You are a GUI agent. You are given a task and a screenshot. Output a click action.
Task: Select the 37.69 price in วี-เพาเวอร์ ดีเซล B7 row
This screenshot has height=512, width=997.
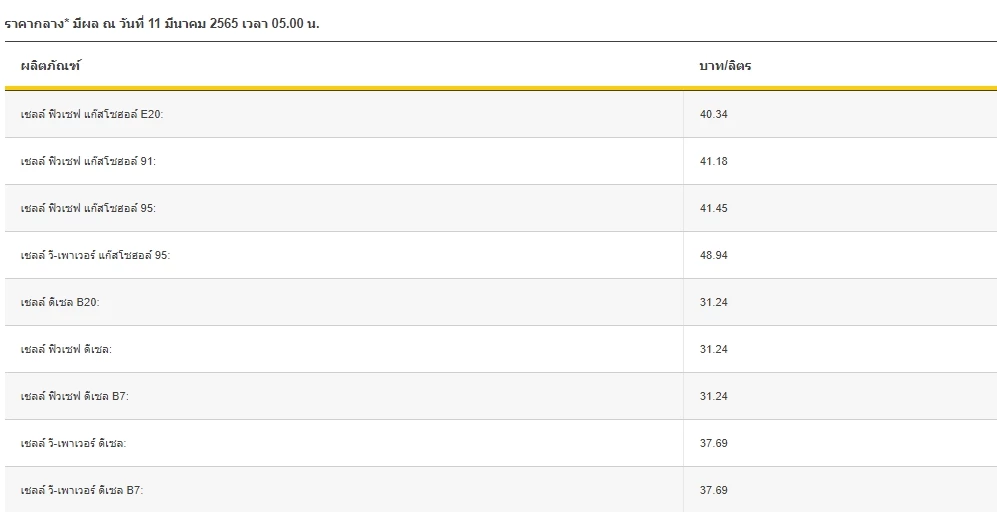(713, 491)
